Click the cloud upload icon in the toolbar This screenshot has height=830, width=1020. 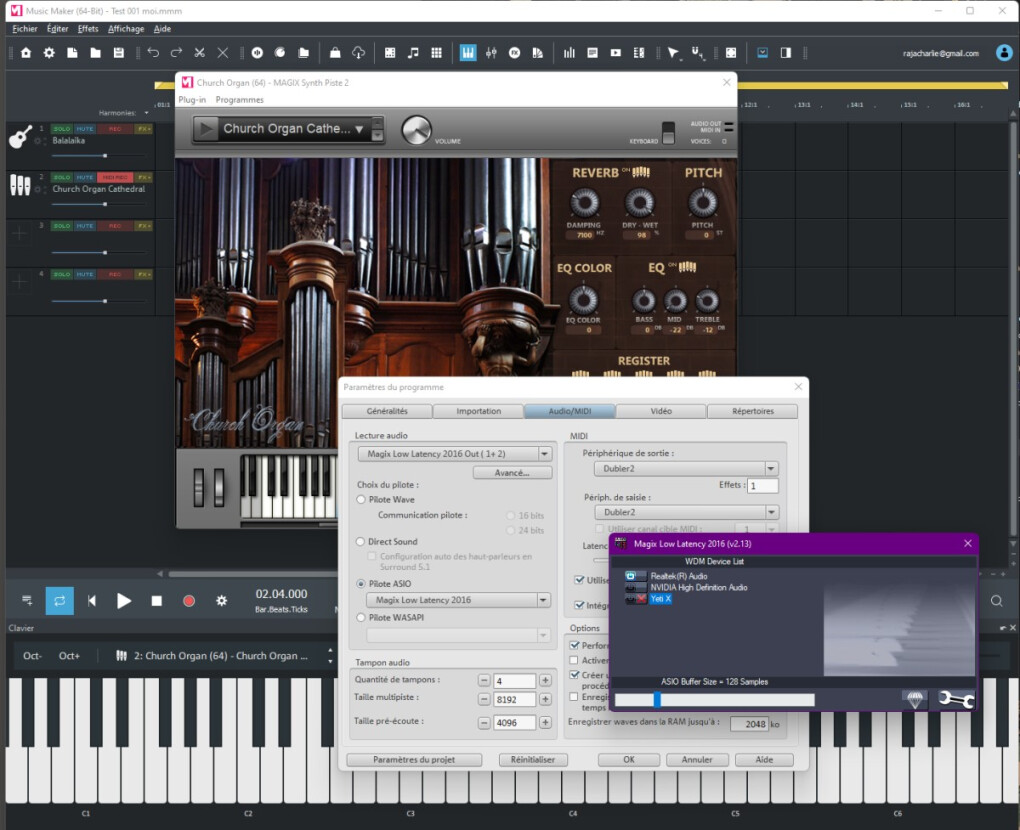pos(358,53)
